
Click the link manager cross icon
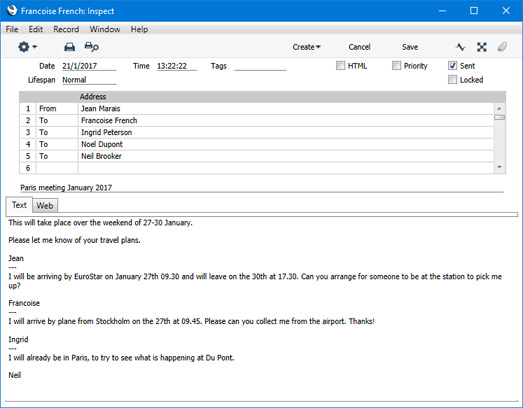point(481,47)
